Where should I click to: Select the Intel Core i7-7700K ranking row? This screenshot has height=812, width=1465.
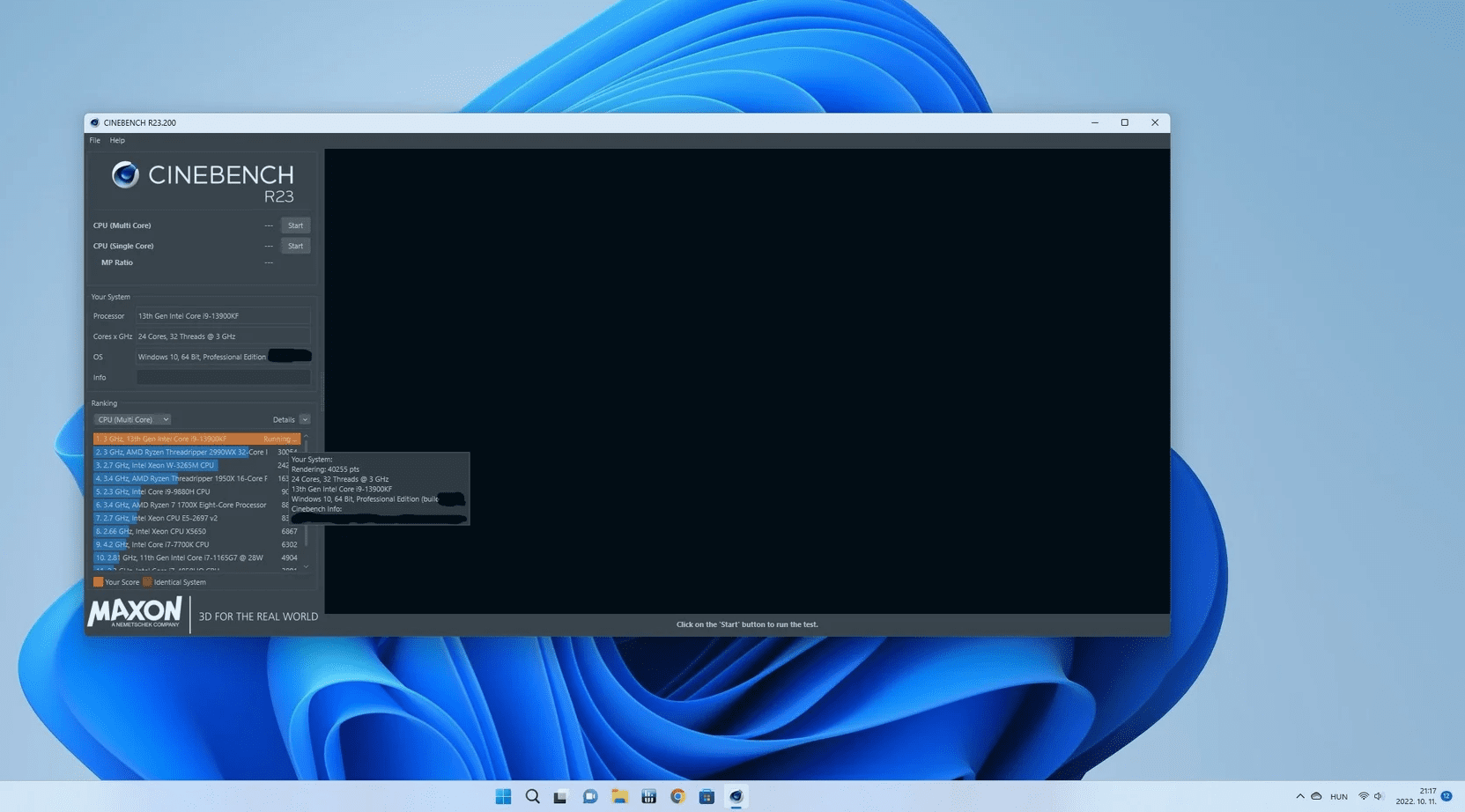pyautogui.click(x=196, y=544)
